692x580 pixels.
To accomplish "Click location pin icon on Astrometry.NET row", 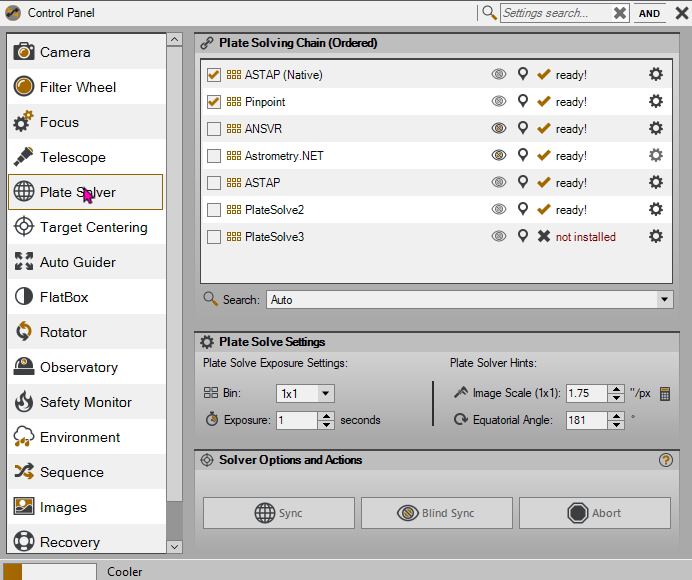I will click(523, 155).
